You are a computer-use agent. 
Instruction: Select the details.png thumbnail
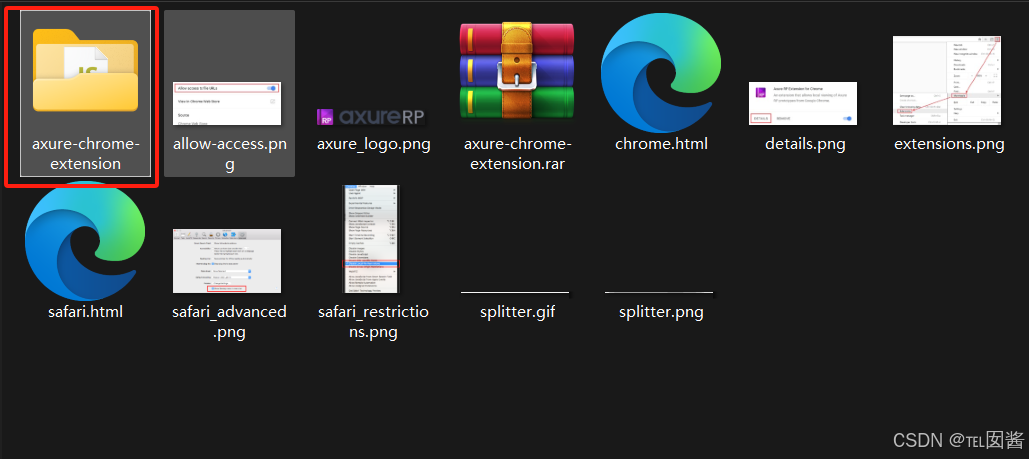click(803, 103)
